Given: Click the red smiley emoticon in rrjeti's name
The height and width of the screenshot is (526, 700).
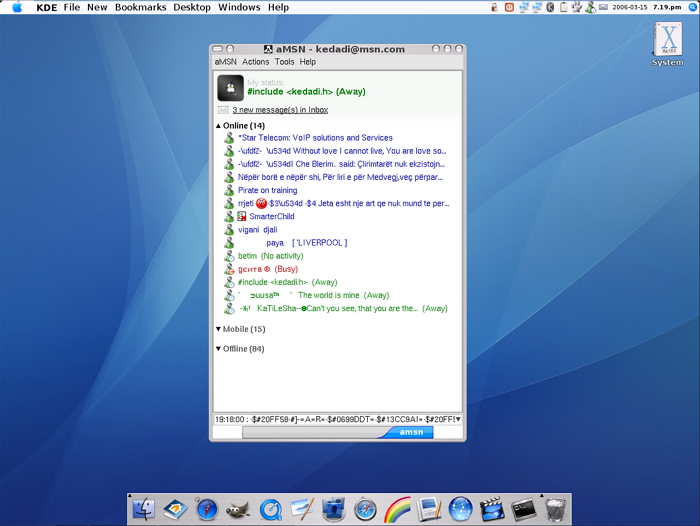Looking at the screenshot, I should 261,204.
